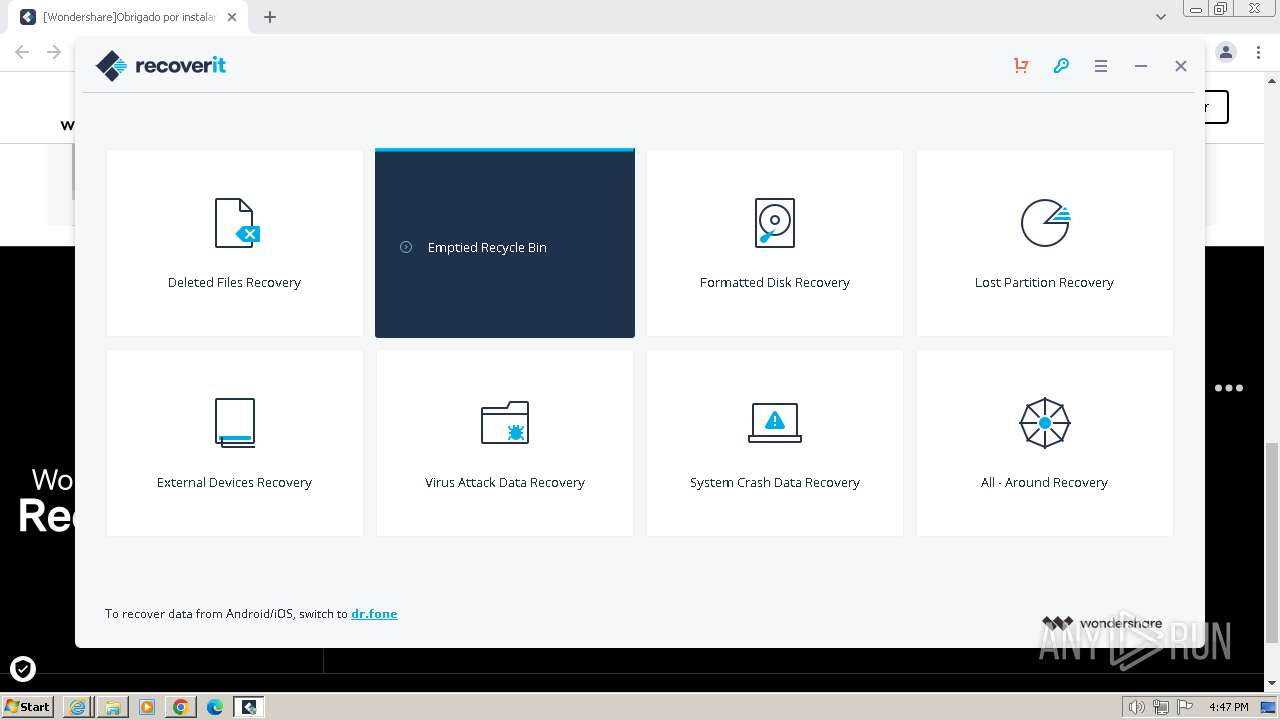
Task: Open File Explorer from taskbar
Action: 112,707
